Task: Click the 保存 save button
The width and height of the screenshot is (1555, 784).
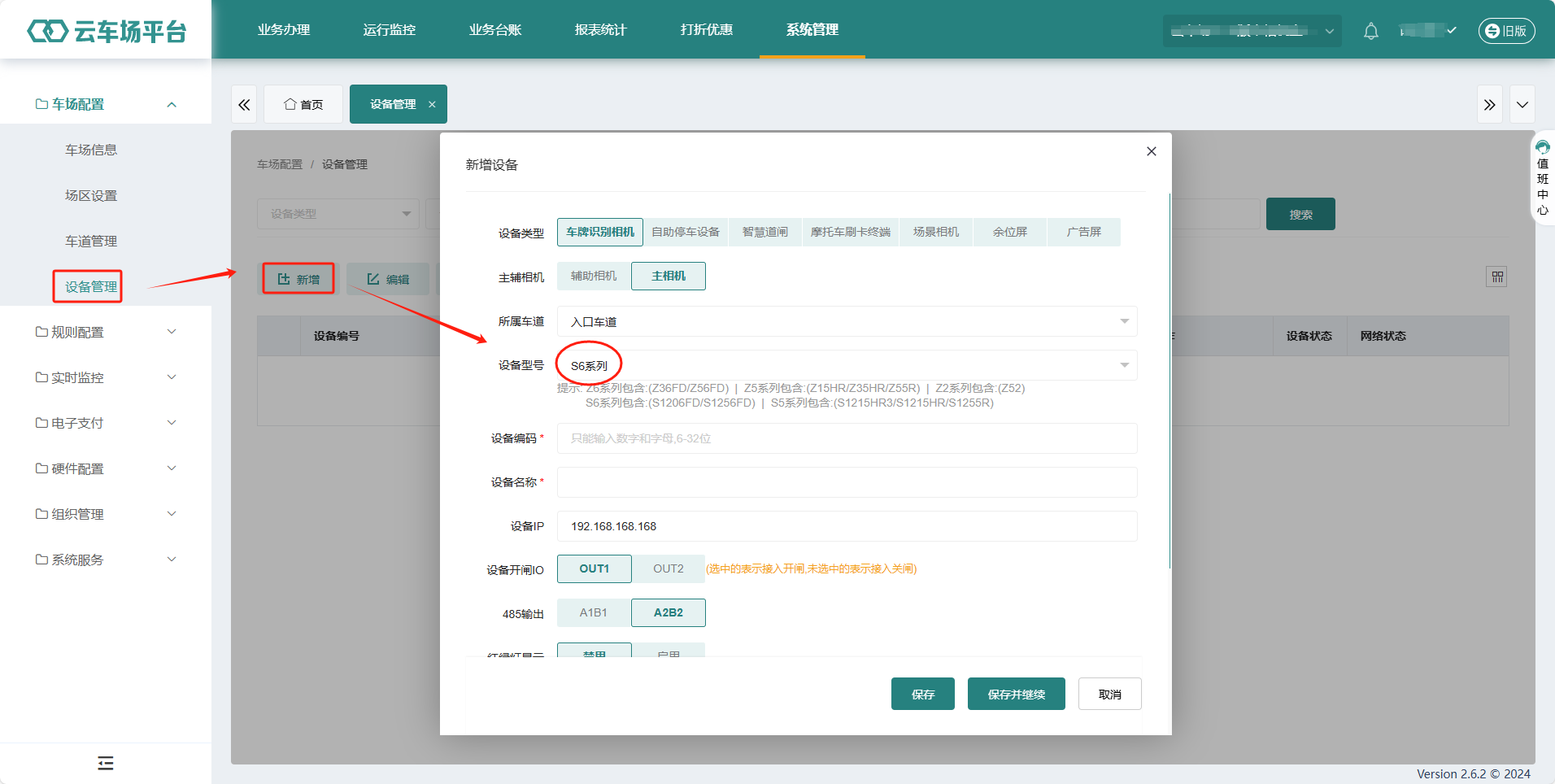Action: click(923, 694)
